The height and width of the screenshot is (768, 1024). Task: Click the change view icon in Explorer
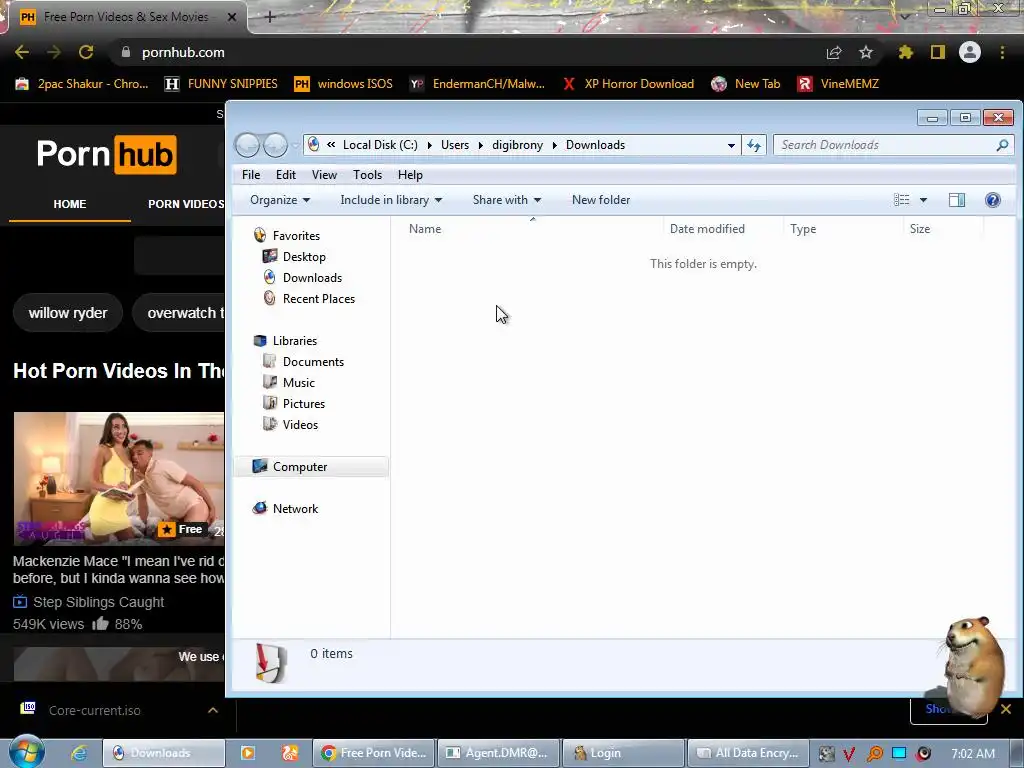coord(901,200)
